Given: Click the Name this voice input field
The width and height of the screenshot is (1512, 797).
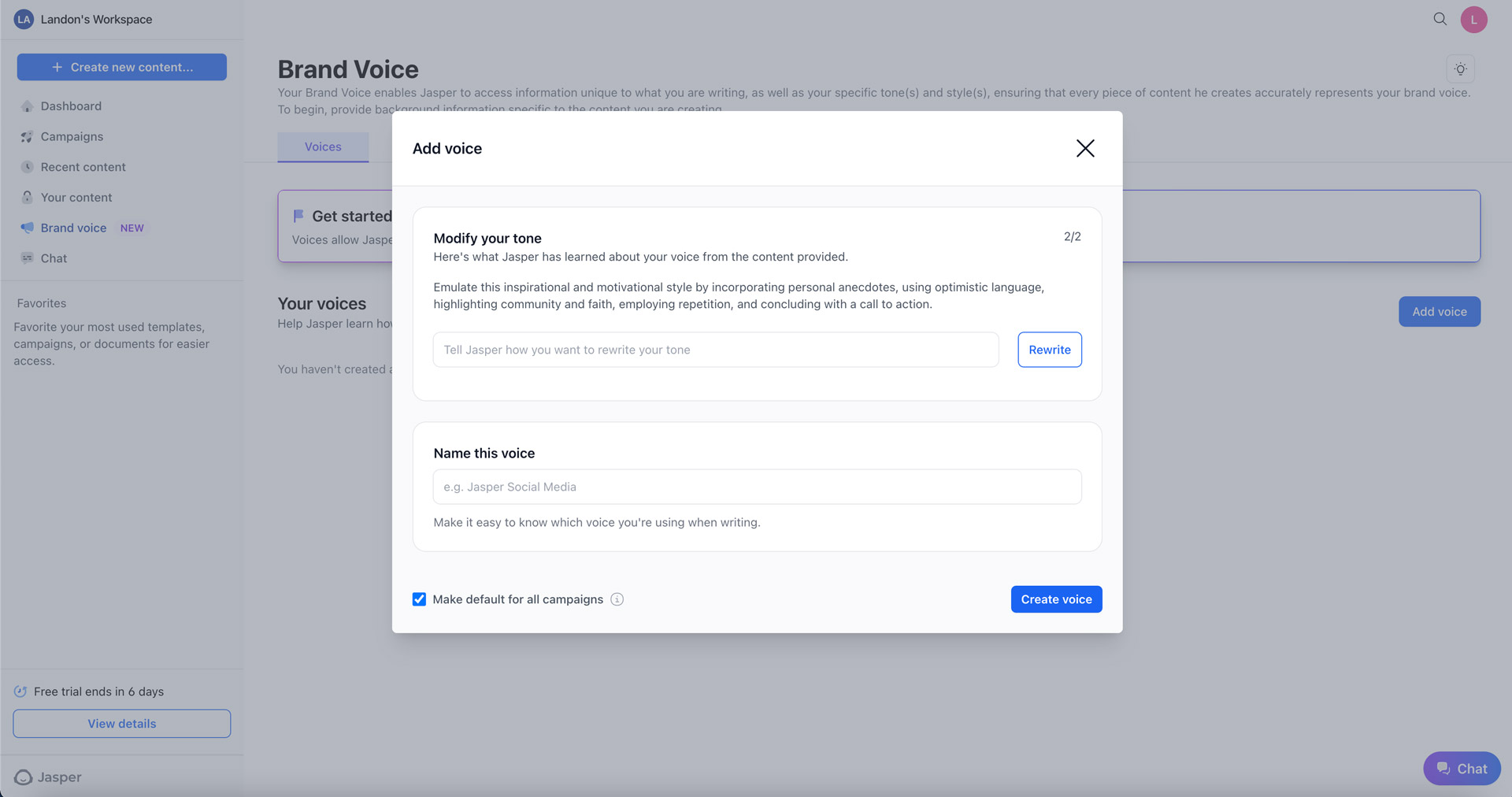Looking at the screenshot, I should pos(757,487).
